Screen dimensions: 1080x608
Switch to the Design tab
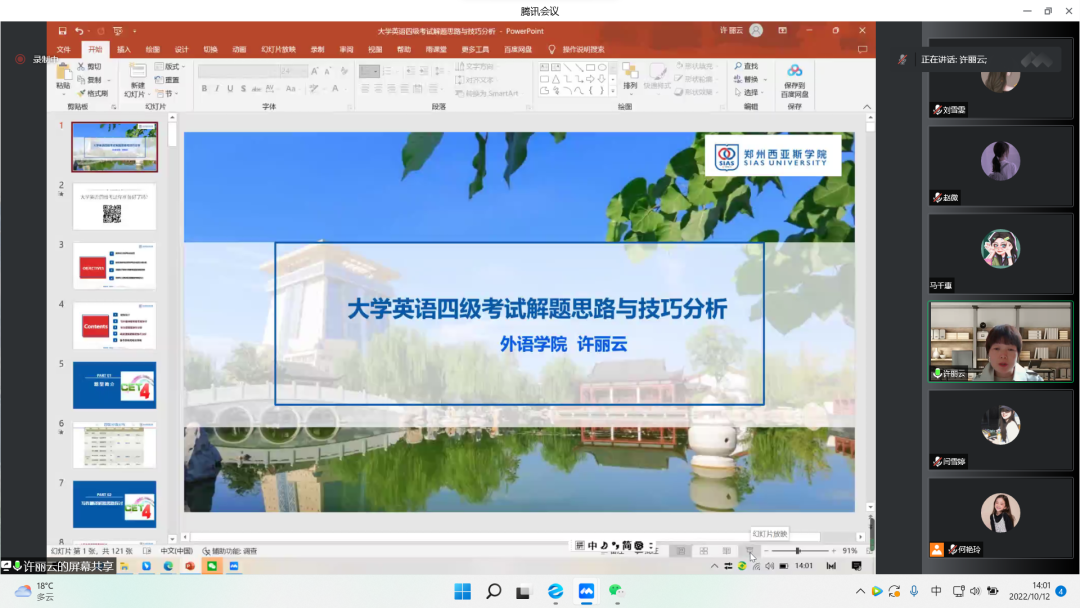(x=181, y=50)
